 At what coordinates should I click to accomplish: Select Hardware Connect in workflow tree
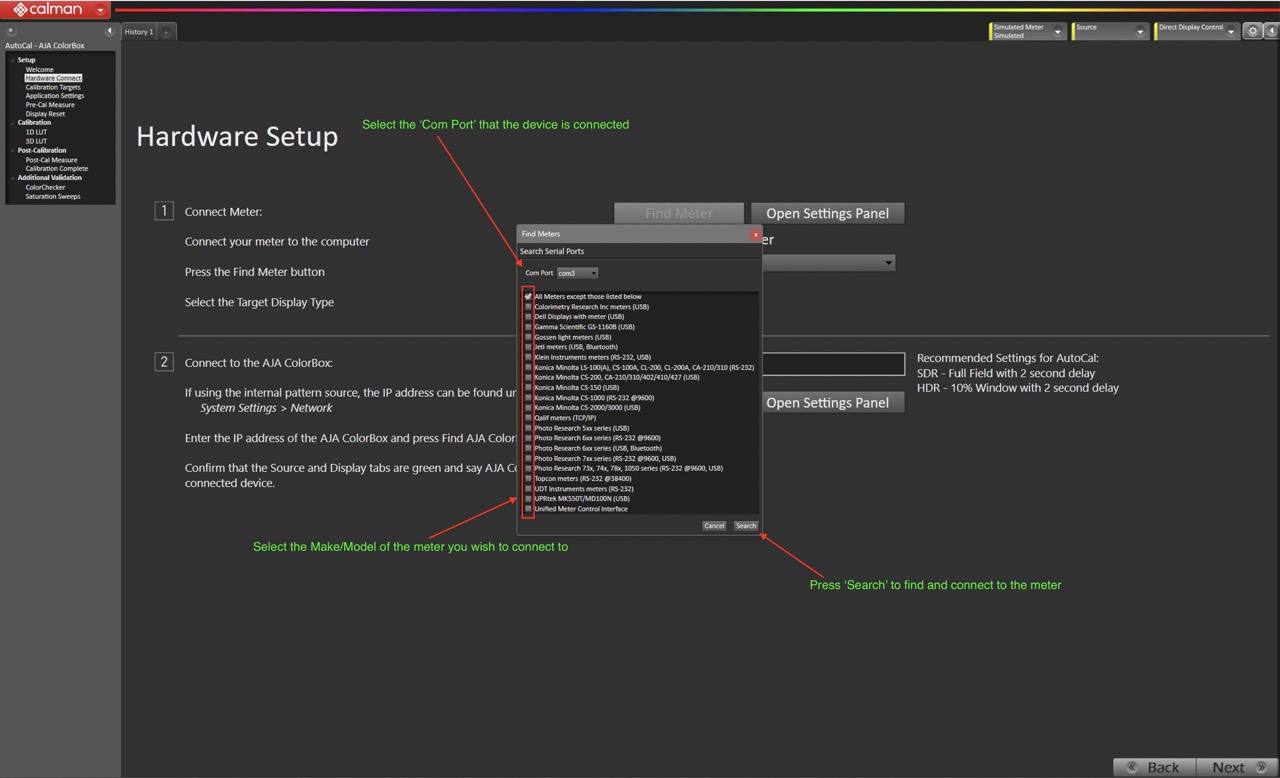pyautogui.click(x=53, y=78)
